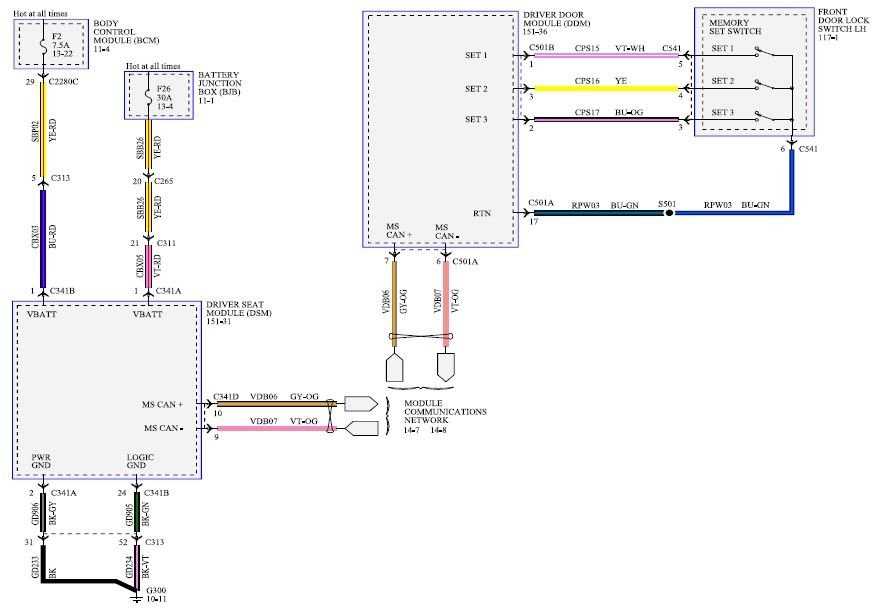Click the CPS16 YE yellow wire

[x=607, y=88]
